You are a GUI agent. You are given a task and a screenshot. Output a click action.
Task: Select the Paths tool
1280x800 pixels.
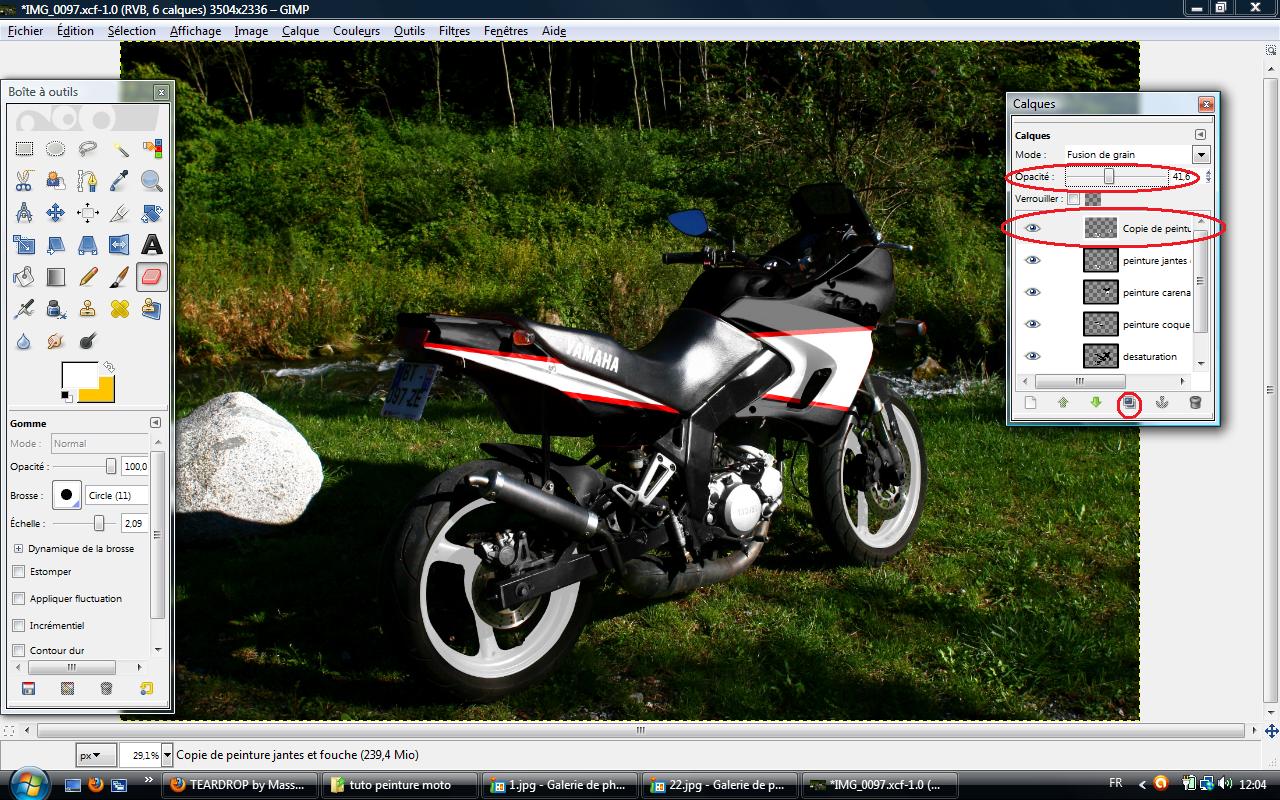tap(88, 181)
